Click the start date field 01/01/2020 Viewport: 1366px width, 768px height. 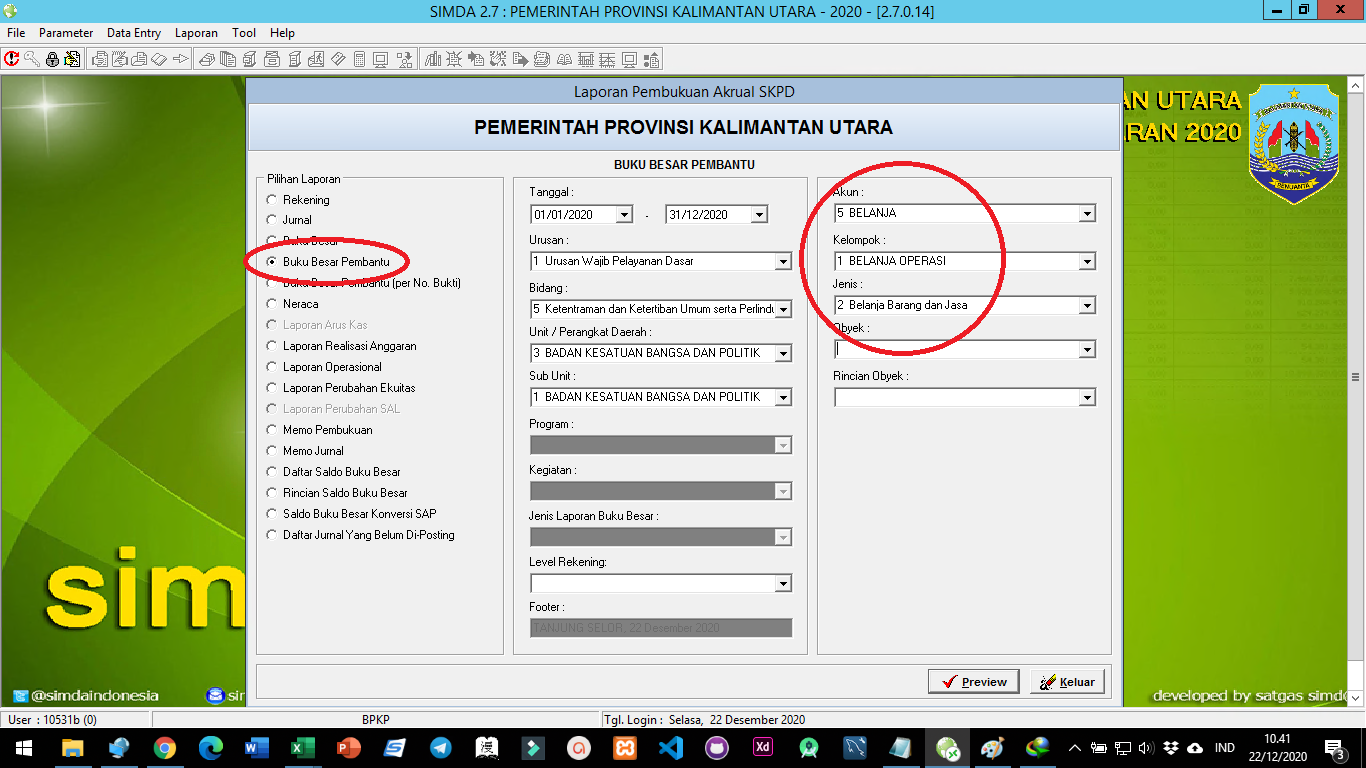[x=573, y=215]
